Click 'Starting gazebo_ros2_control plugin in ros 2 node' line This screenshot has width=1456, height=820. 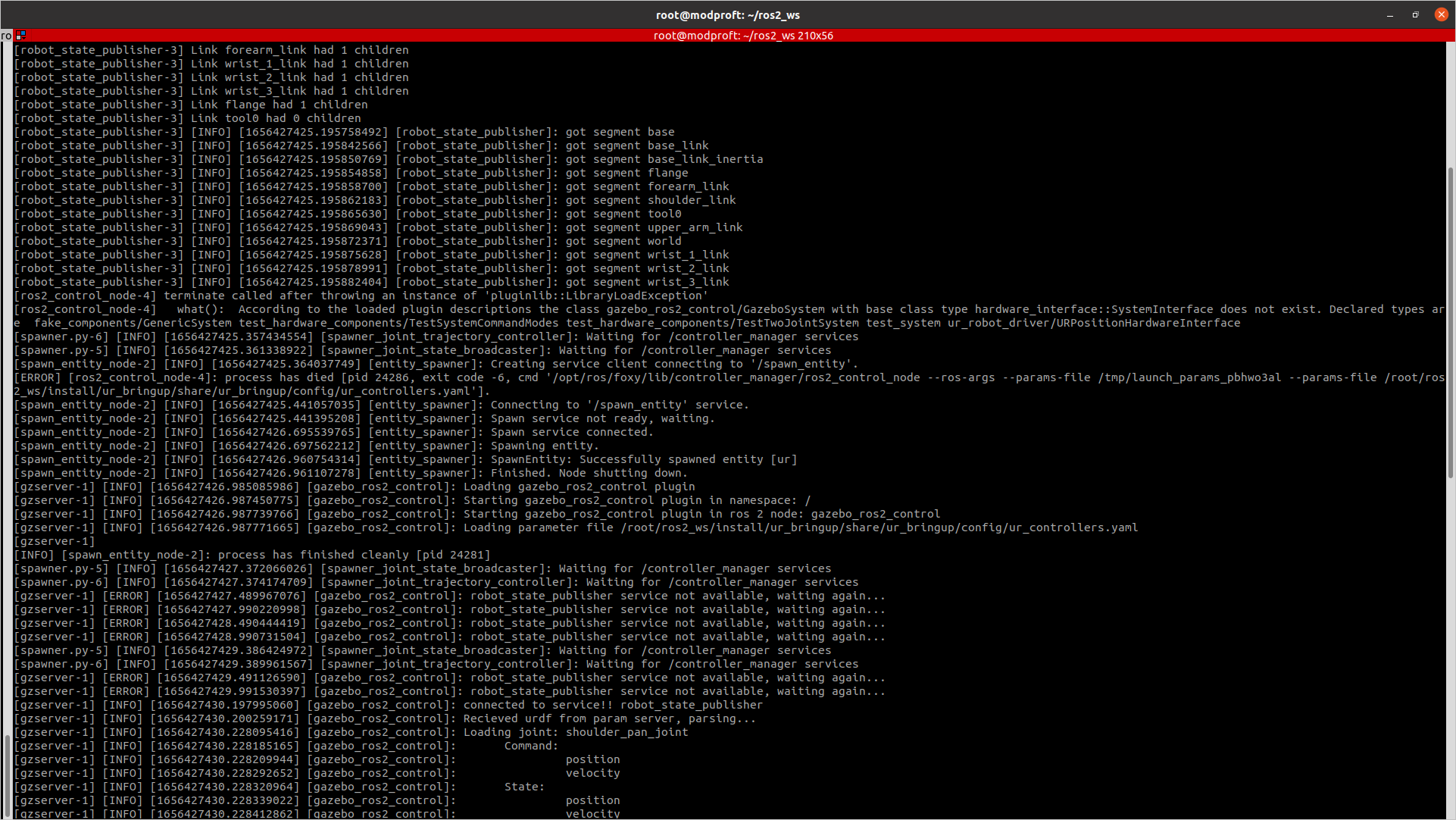click(x=477, y=514)
